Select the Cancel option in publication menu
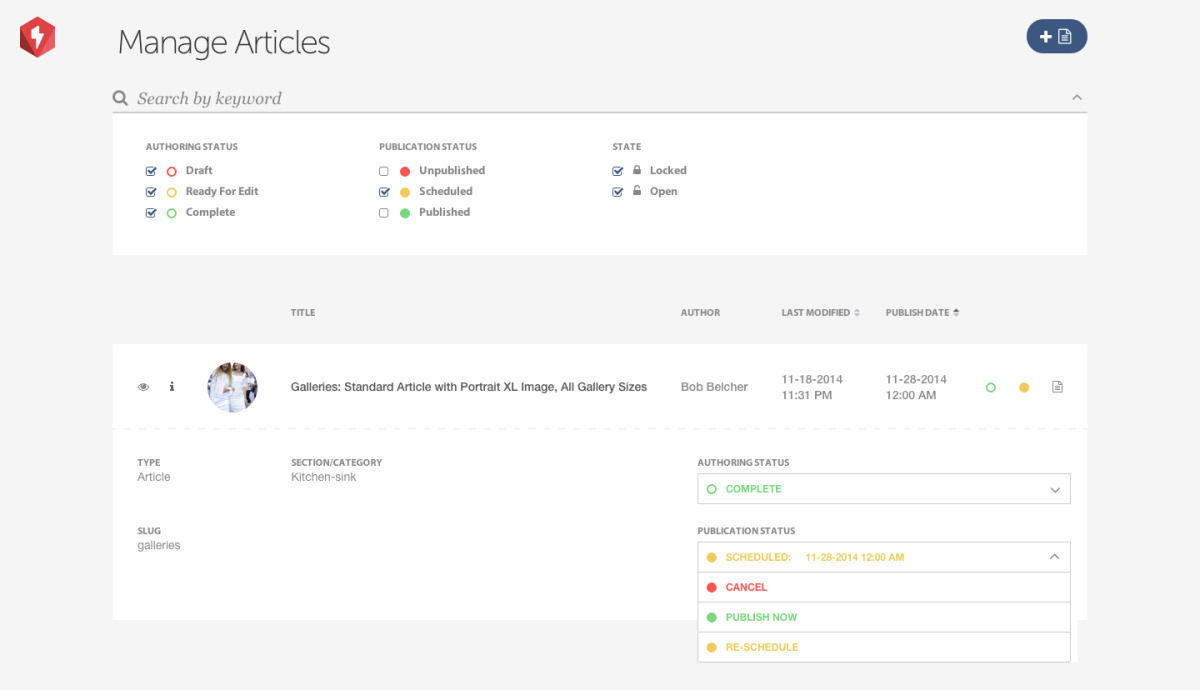The image size is (1200, 690). tap(746, 587)
